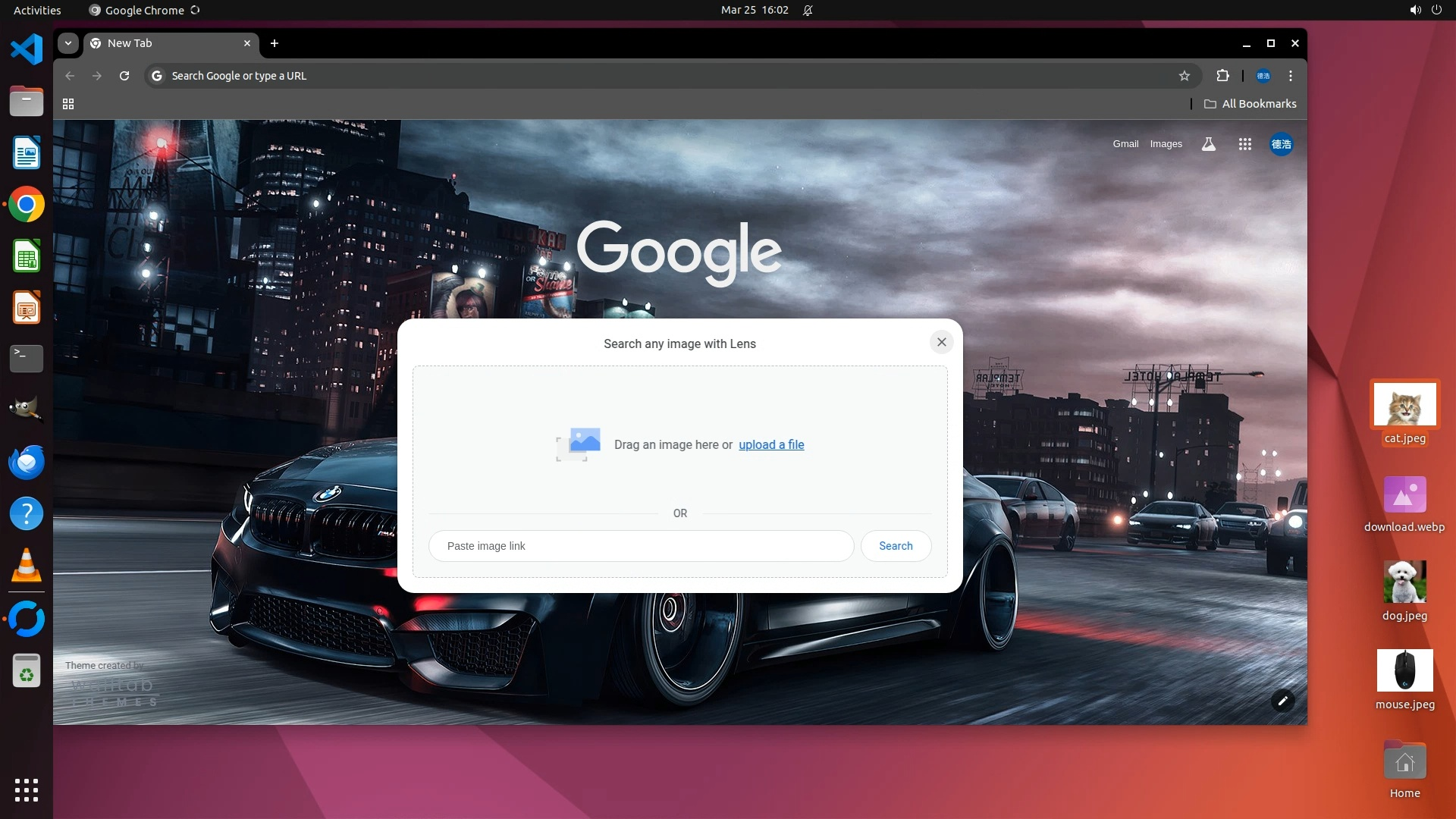Close the Lens search dialog
Screen dimensions: 1456x819
pyautogui.click(x=941, y=342)
